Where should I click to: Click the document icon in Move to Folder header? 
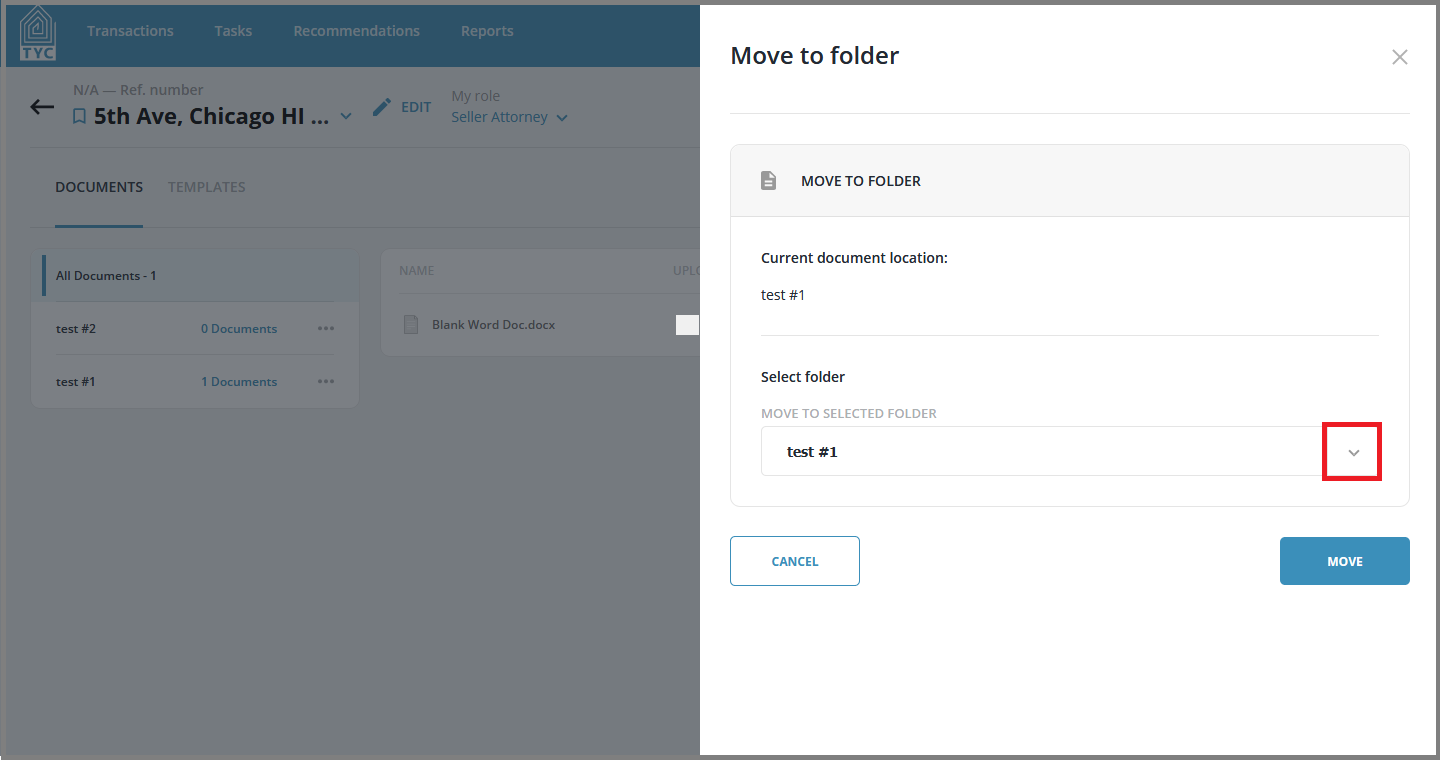(x=768, y=181)
